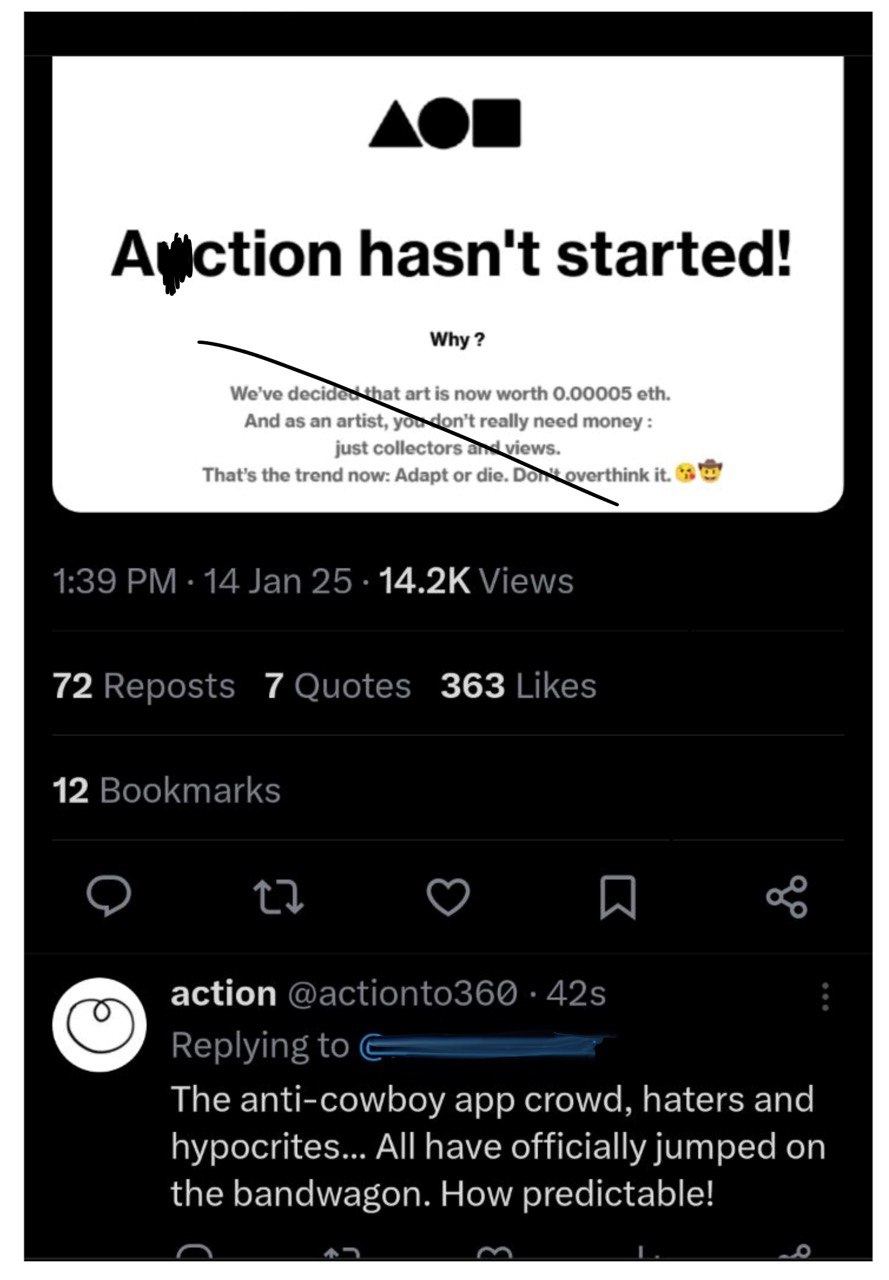
Task: Open the 7 Quotes list
Action: click(338, 685)
